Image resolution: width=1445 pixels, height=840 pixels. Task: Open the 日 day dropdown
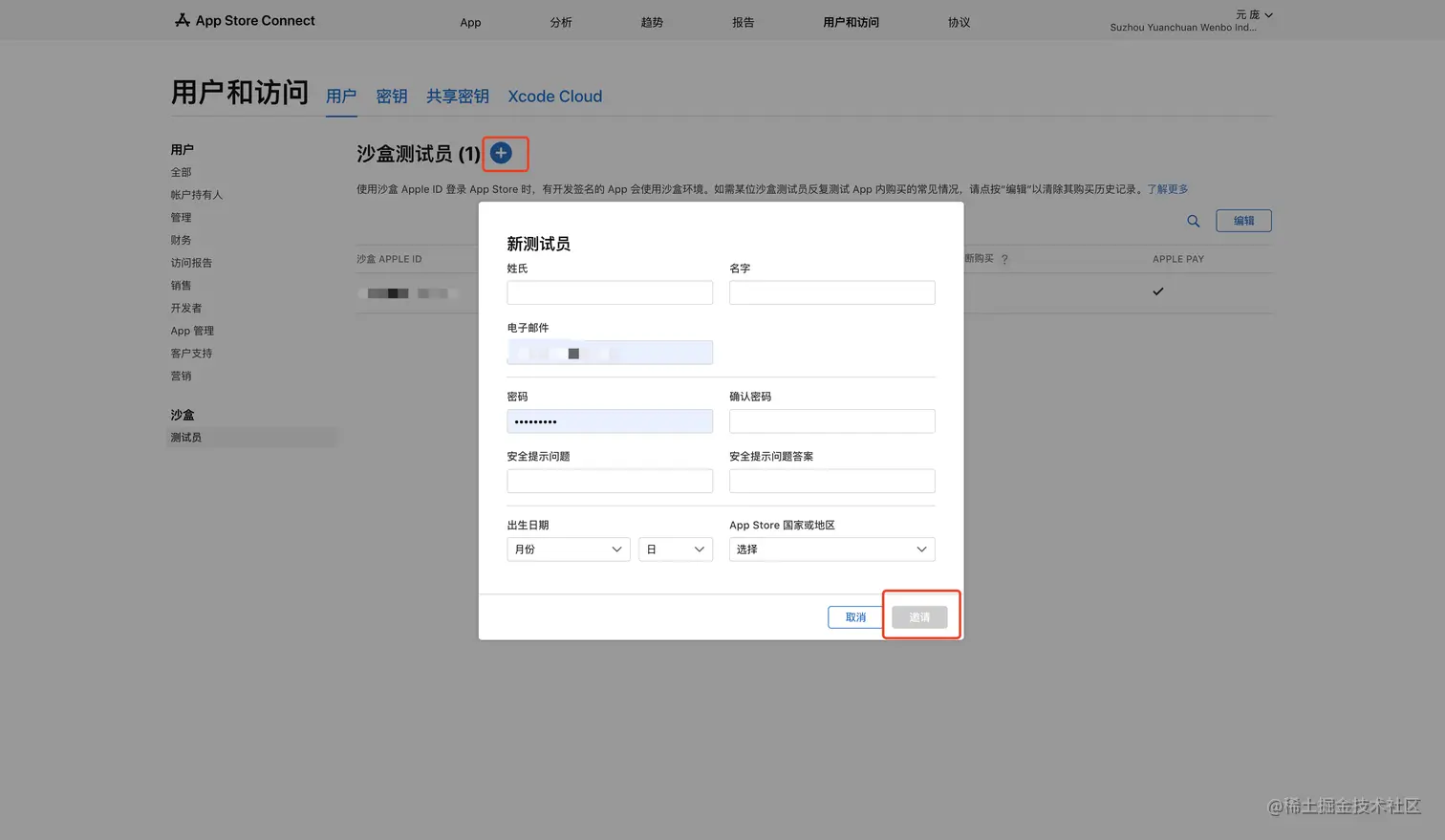(675, 549)
